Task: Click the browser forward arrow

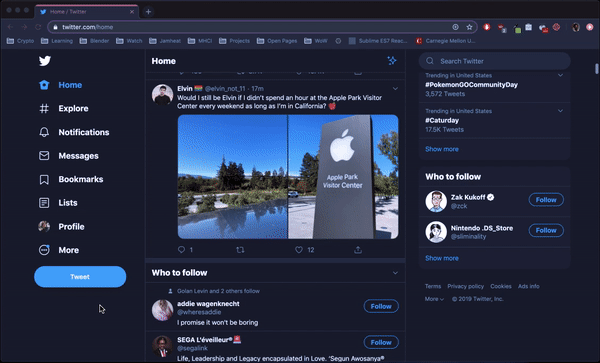Action: (x=24, y=27)
